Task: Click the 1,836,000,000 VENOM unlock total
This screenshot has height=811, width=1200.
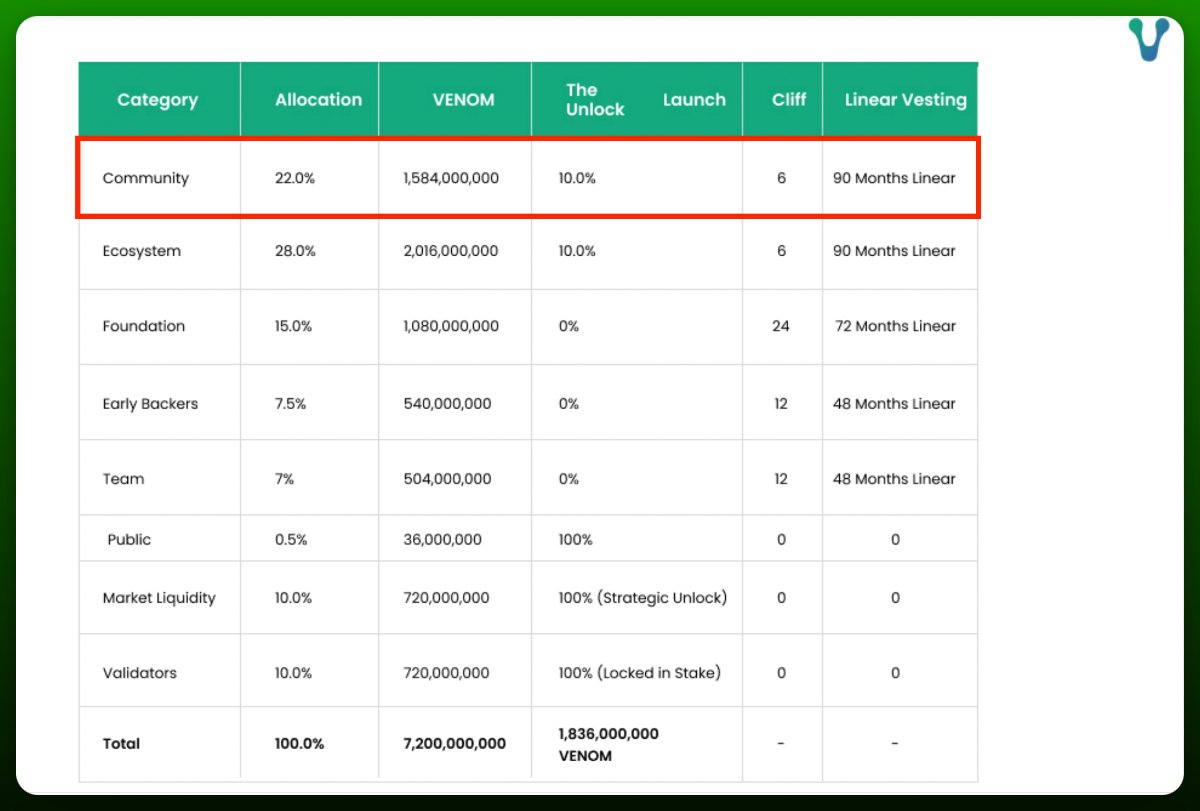Action: point(609,745)
